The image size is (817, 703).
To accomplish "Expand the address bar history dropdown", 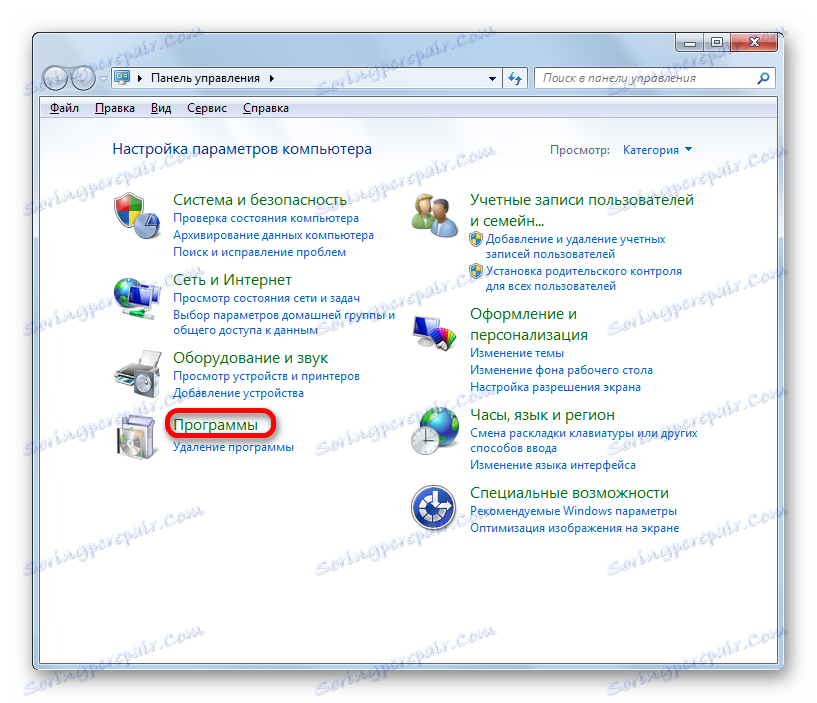I will [492, 79].
